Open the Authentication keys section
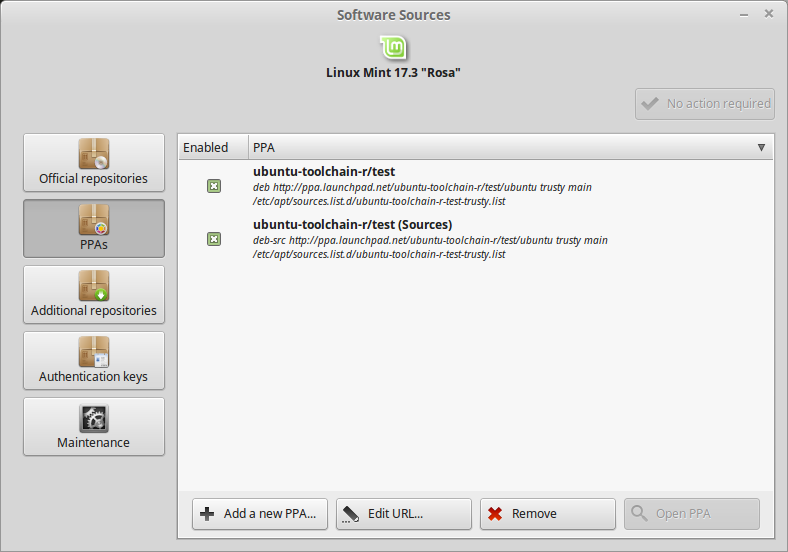788x552 pixels. pos(94,362)
